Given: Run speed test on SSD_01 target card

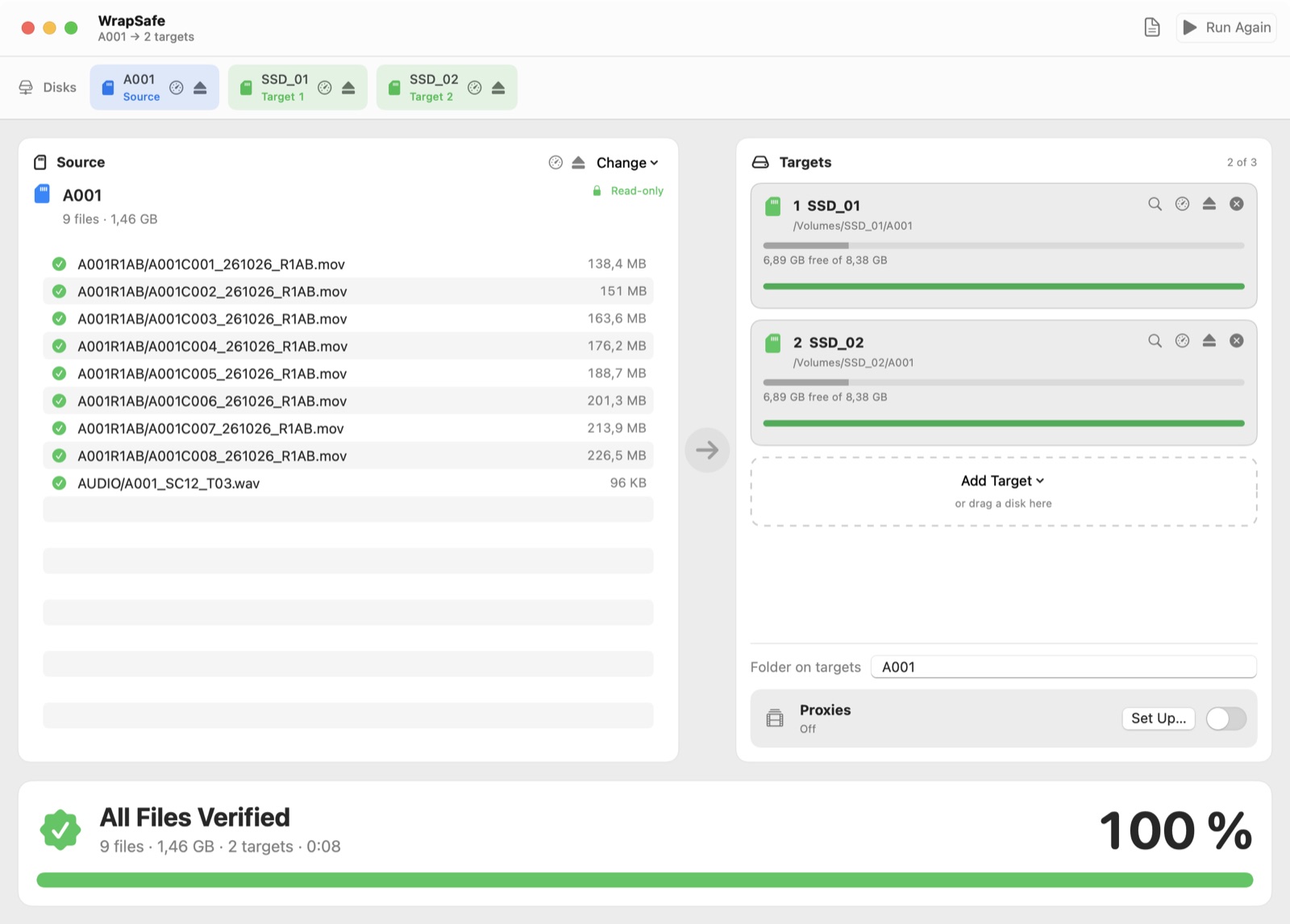Looking at the screenshot, I should [x=1182, y=204].
